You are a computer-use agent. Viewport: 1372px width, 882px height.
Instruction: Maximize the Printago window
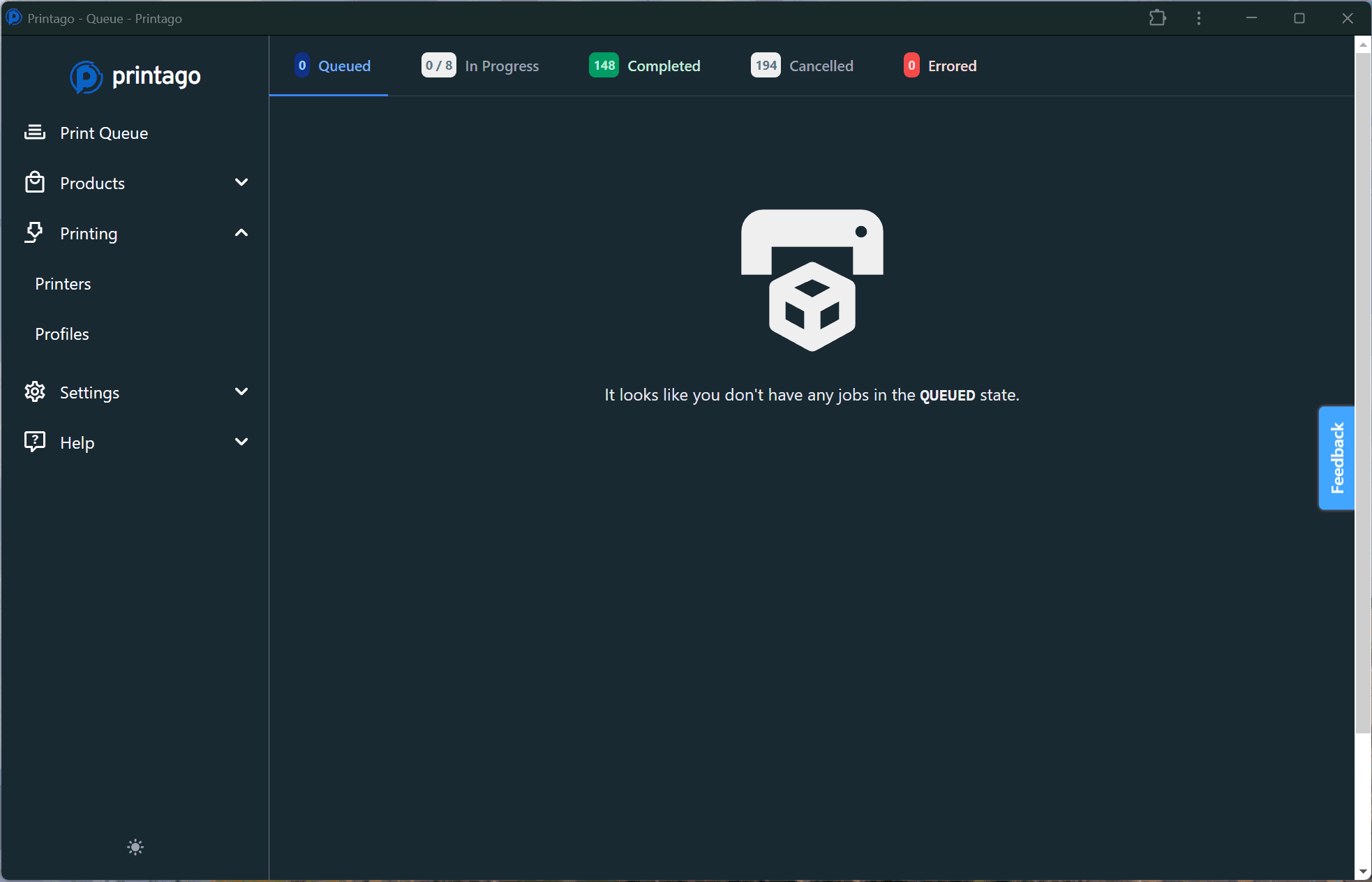(x=1299, y=18)
